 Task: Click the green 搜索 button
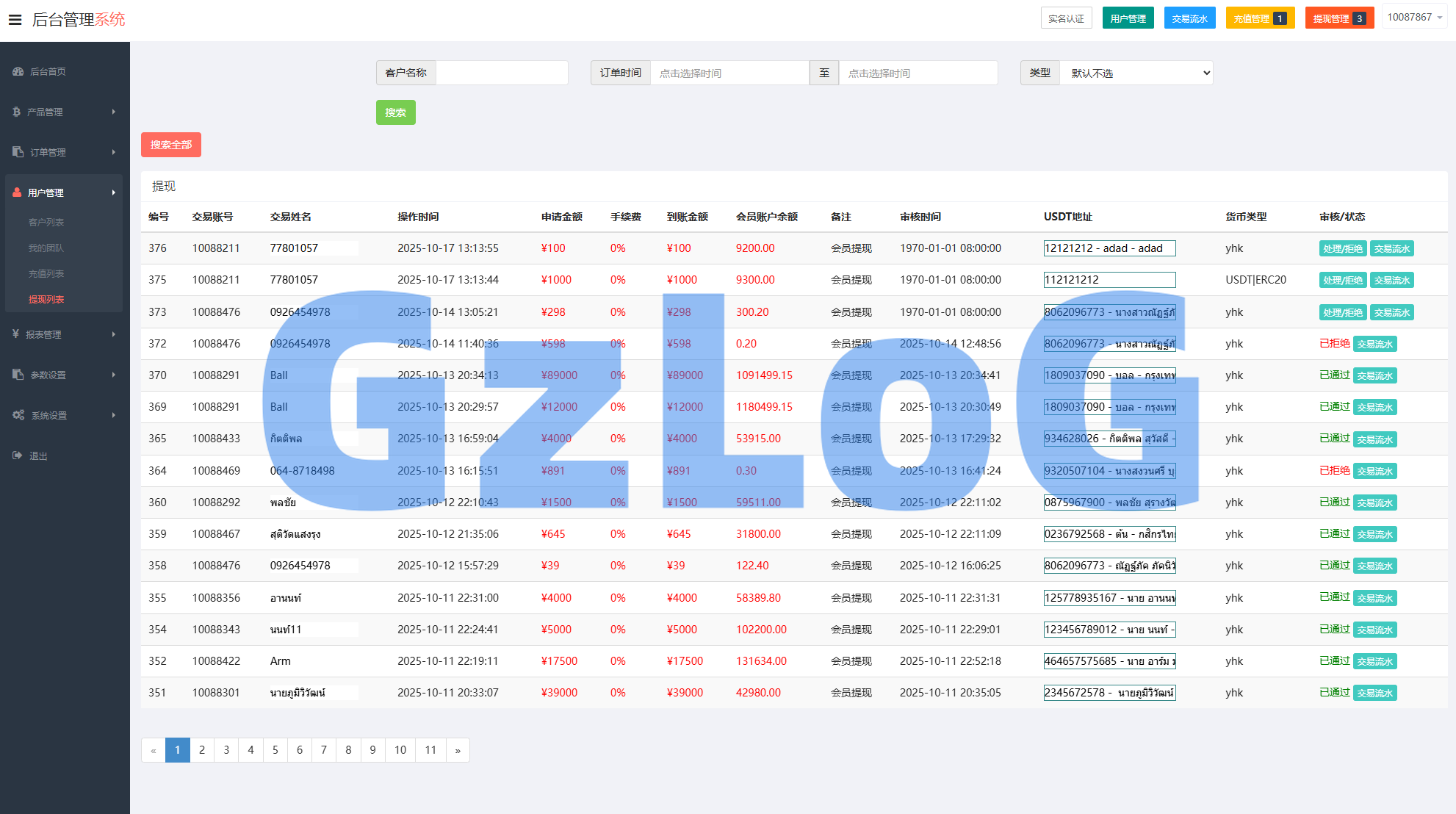pos(395,112)
